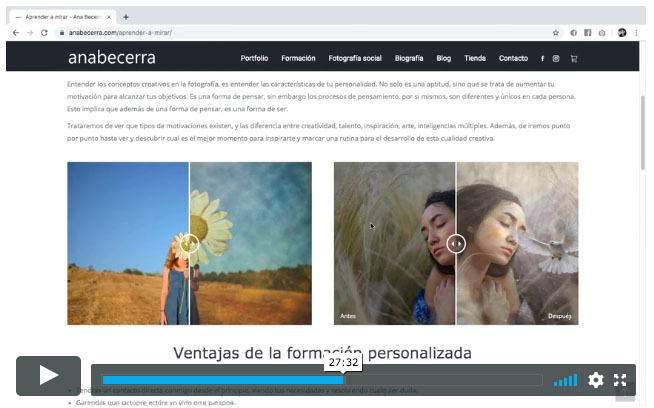Adjust the video volume bars
The image size is (654, 408).
565,380
